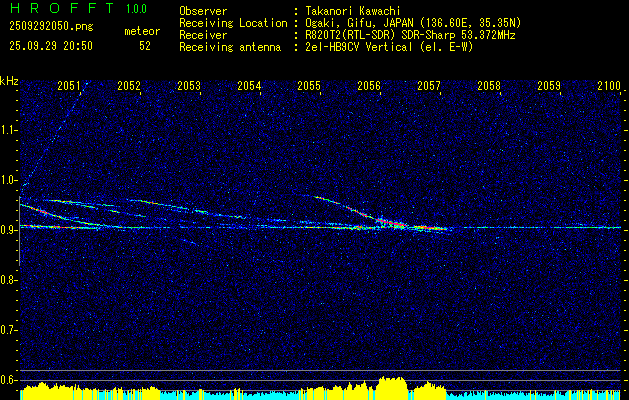Click the 0.9 kHz axis label
629x400 pixels.
pyautogui.click(x=9, y=230)
